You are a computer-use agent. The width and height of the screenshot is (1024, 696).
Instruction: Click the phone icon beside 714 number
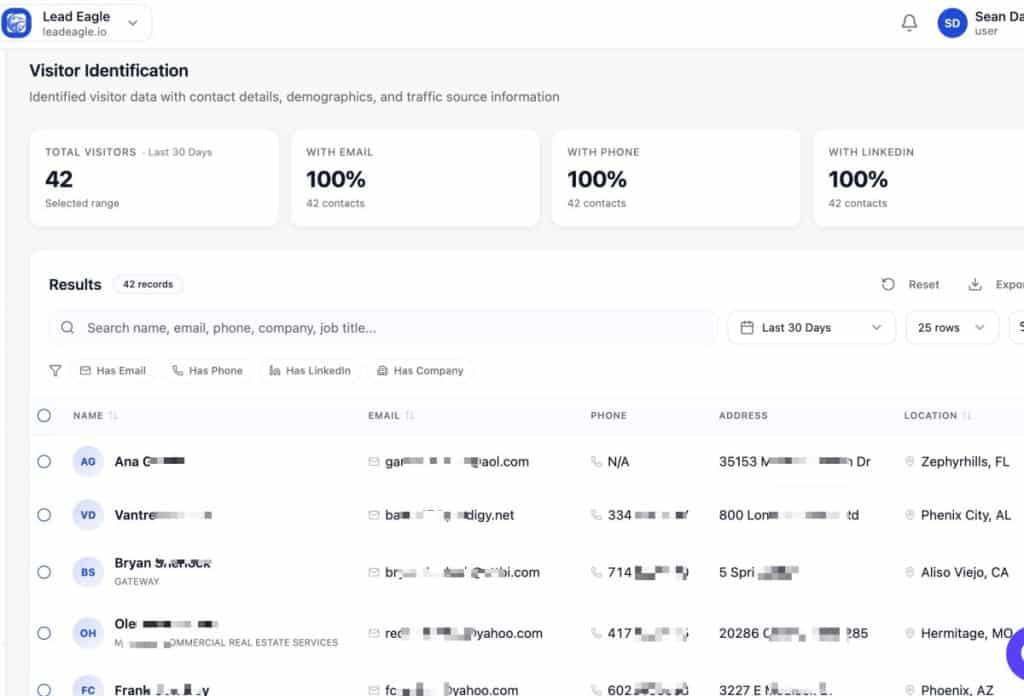pyautogui.click(x=596, y=573)
